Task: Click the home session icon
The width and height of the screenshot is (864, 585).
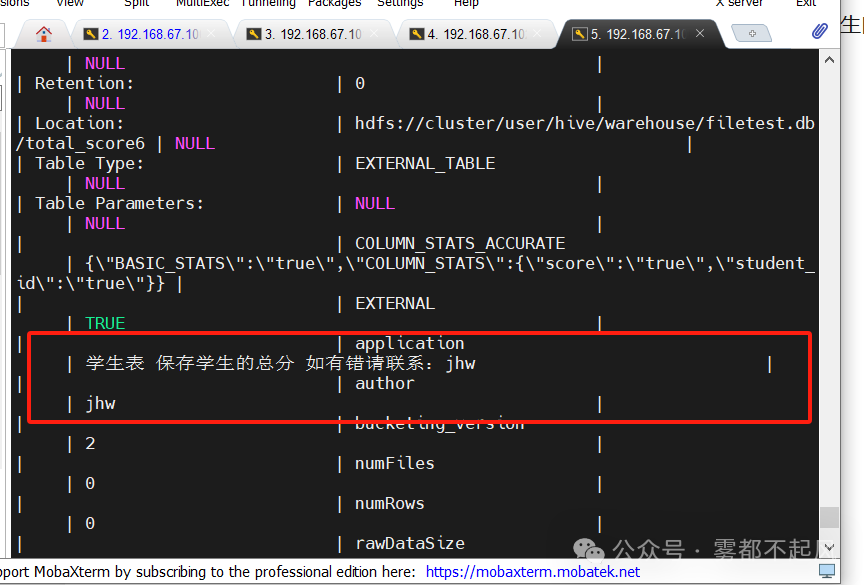Action: tap(42, 32)
